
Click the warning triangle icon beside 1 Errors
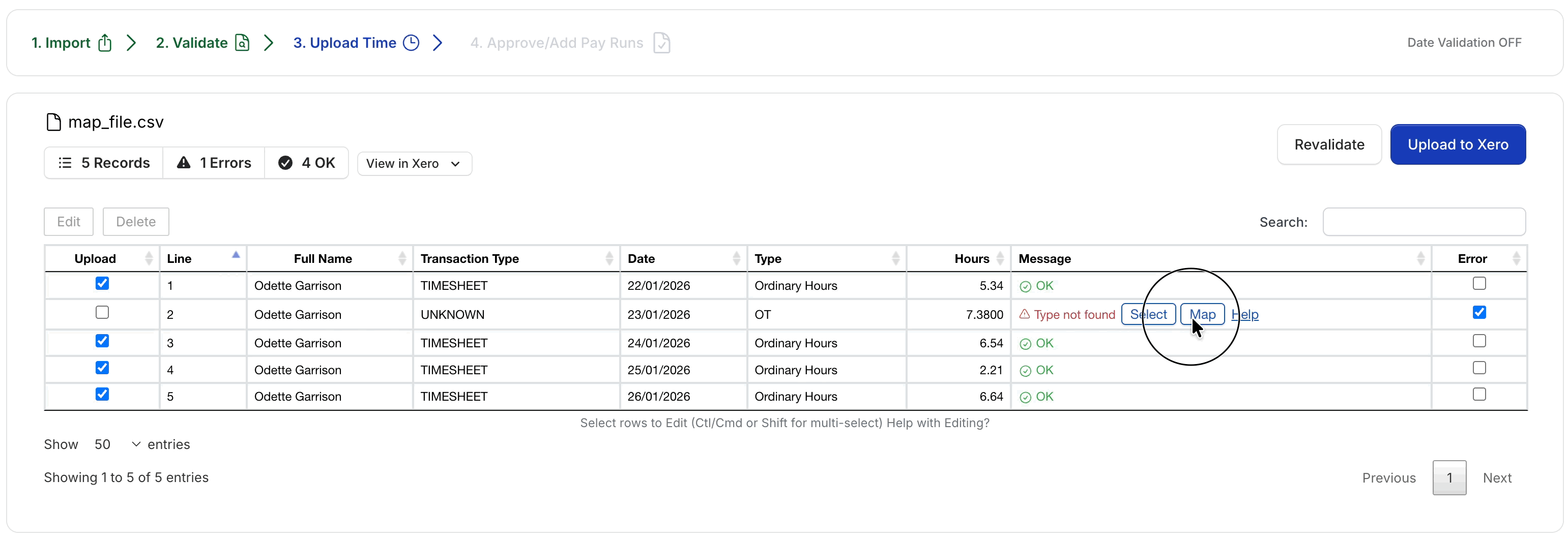(x=183, y=162)
